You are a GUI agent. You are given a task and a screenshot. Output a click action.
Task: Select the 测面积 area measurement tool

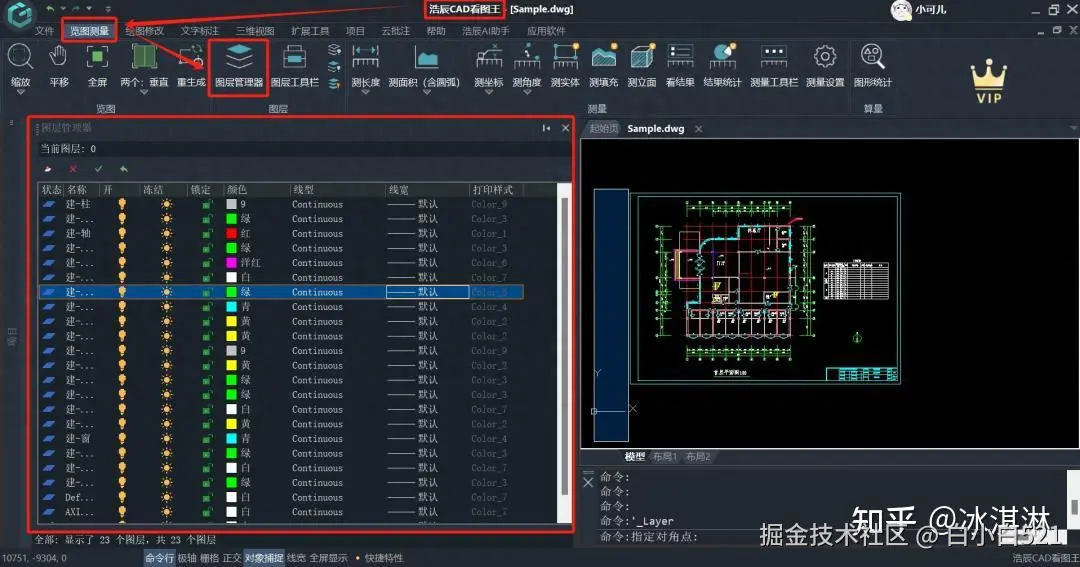pos(424,65)
